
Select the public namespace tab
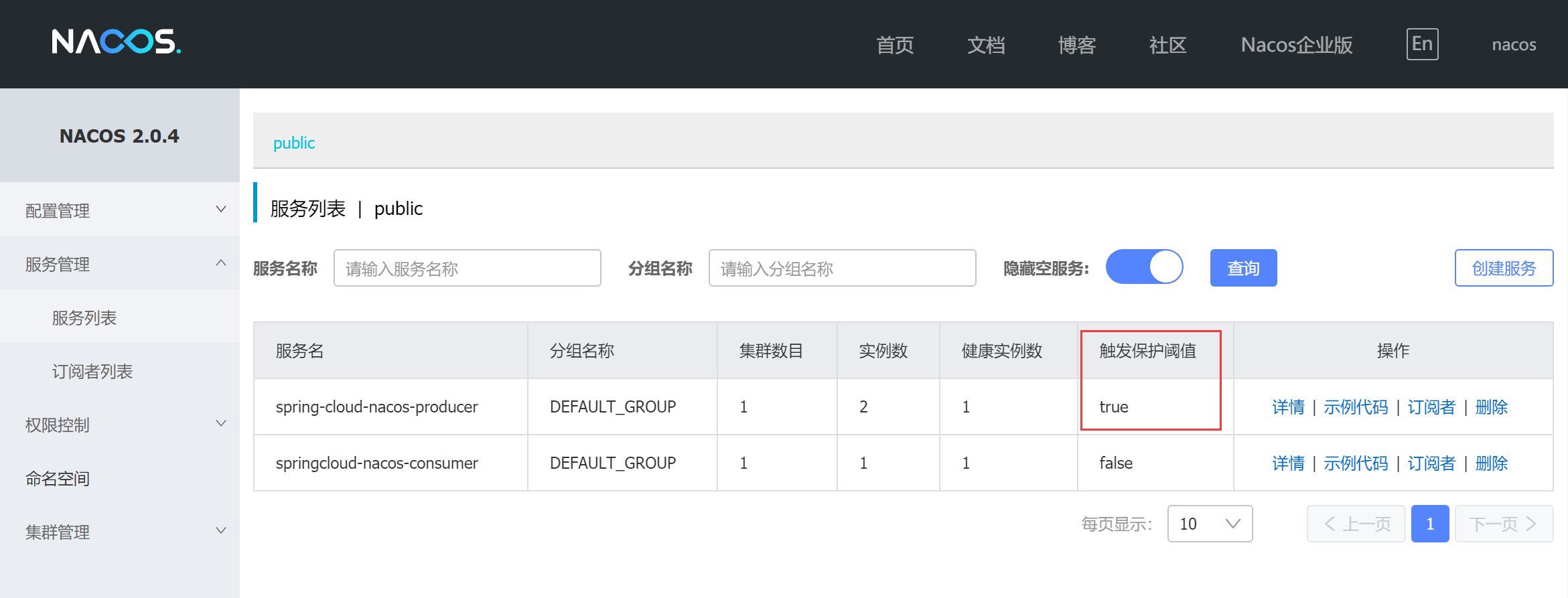point(294,143)
